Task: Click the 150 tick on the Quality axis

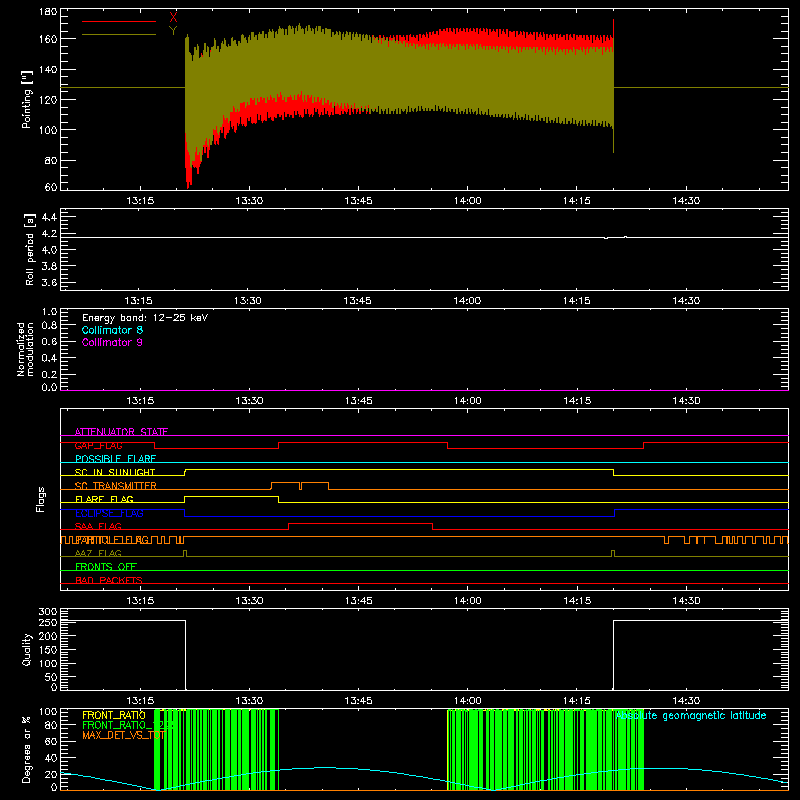Action: (x=48, y=650)
